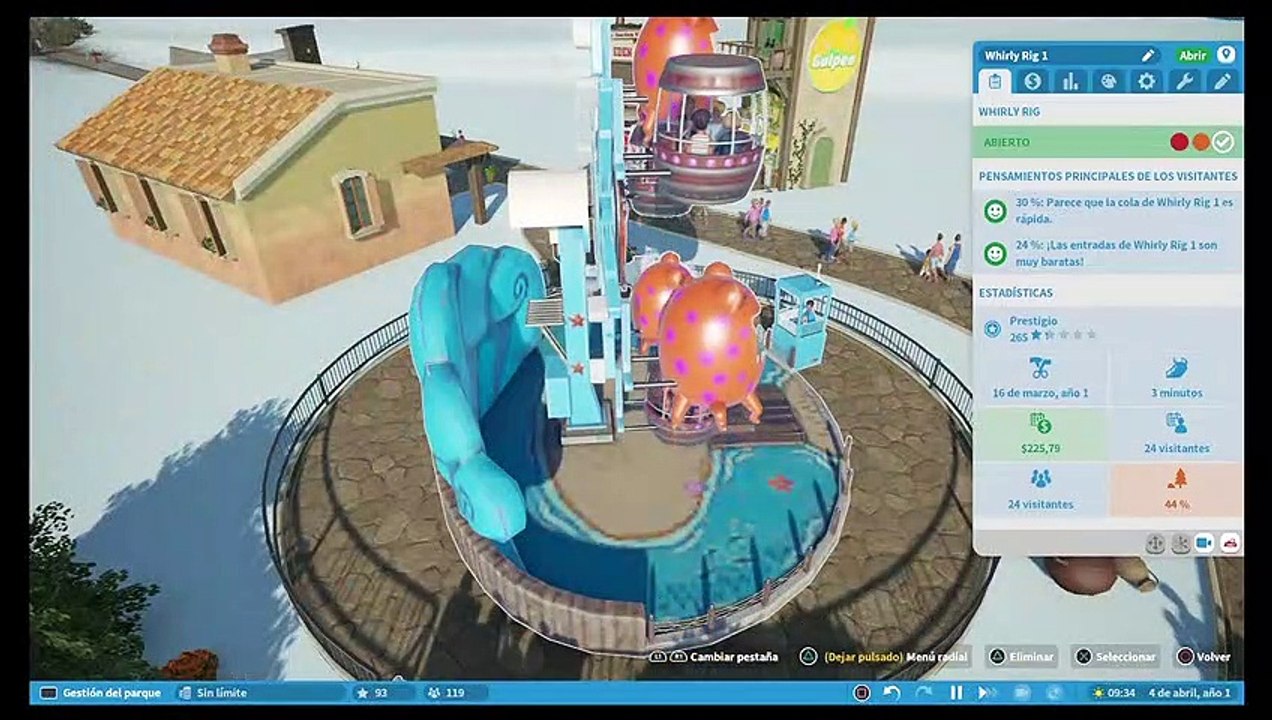
Task: Locate ride with map pin icon
Action: 1225,55
